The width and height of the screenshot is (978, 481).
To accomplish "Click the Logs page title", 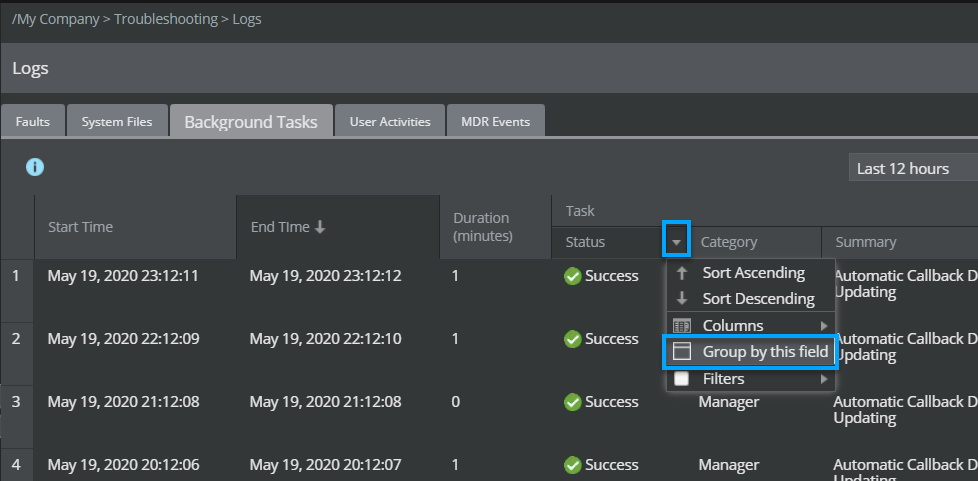I will coord(31,69).
